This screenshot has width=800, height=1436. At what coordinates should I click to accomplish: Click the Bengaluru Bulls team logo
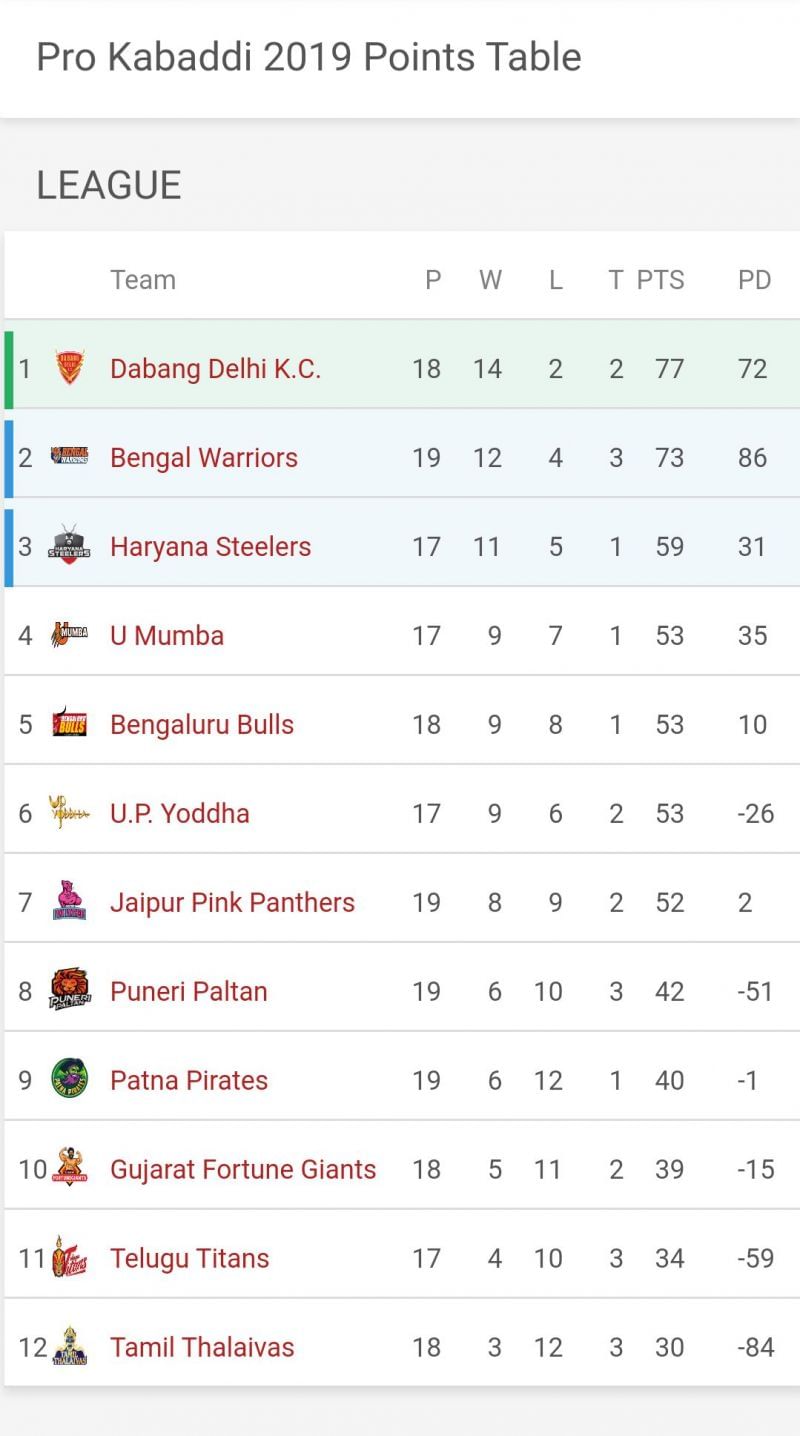(x=70, y=723)
